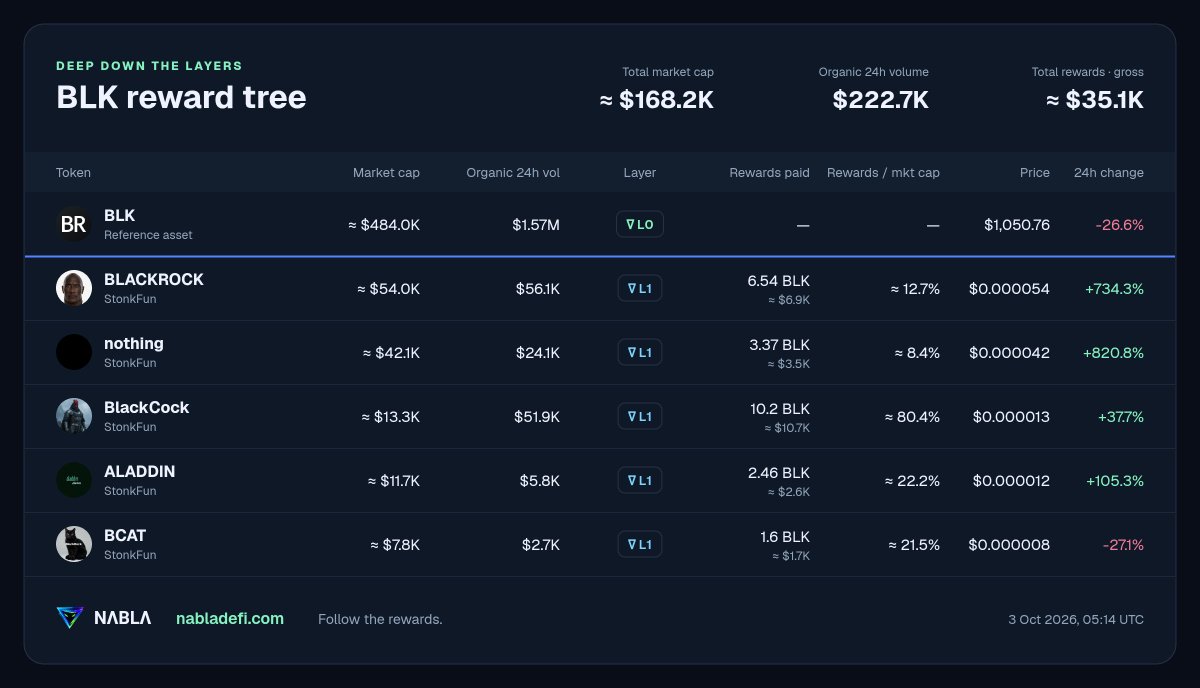Image resolution: width=1200 pixels, height=688 pixels.
Task: Sort by Rewards paid column header
Action: pyautogui.click(x=769, y=173)
